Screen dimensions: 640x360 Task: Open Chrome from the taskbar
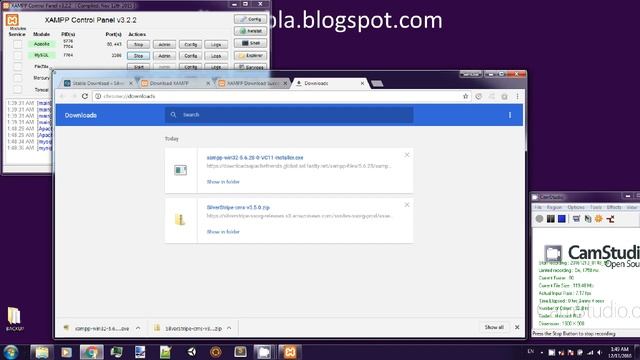[91, 352]
